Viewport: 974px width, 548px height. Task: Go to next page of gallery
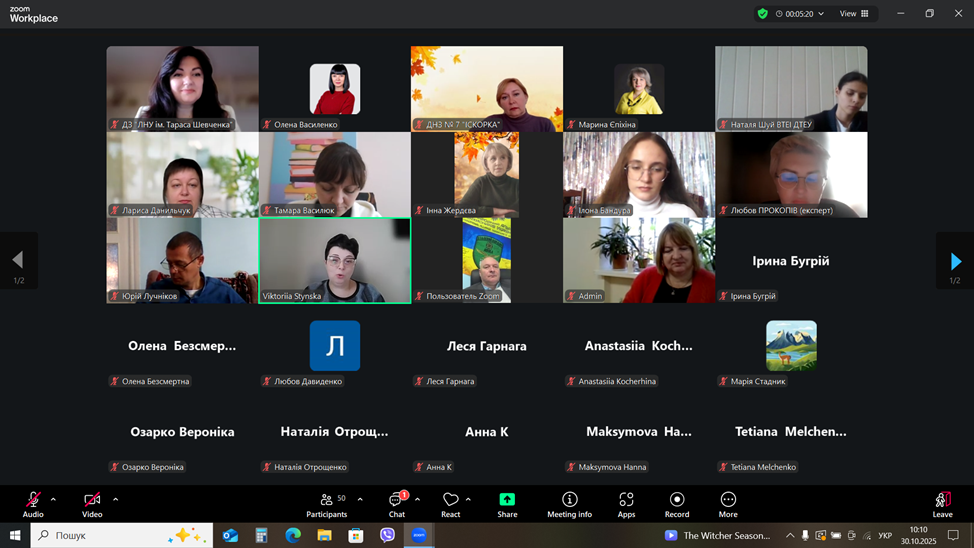click(955, 261)
